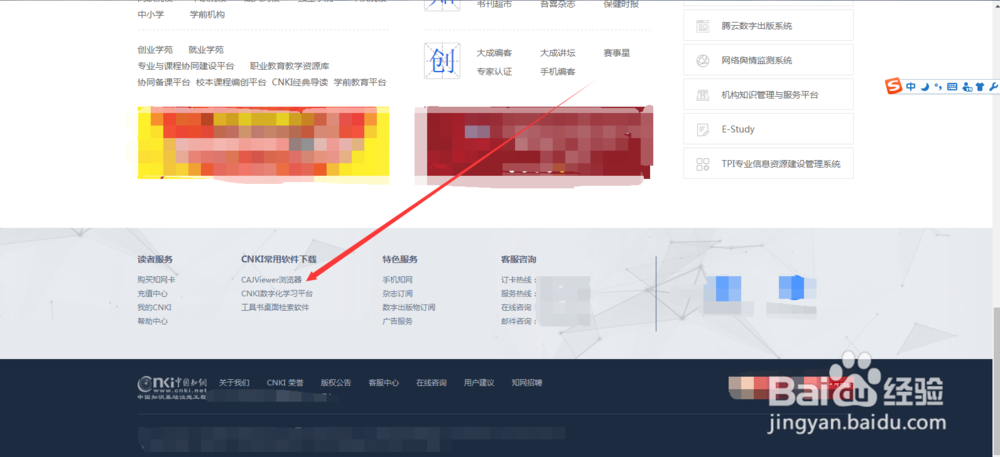
Task: Open the 腾云数字出版系统 card
Action: coord(768,26)
